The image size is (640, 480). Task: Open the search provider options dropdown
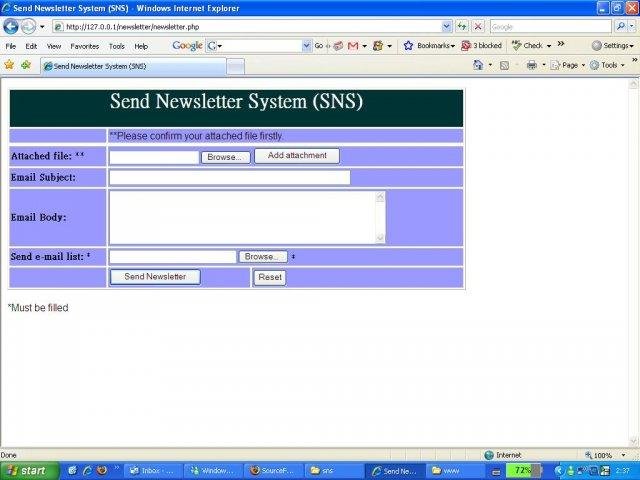632,27
